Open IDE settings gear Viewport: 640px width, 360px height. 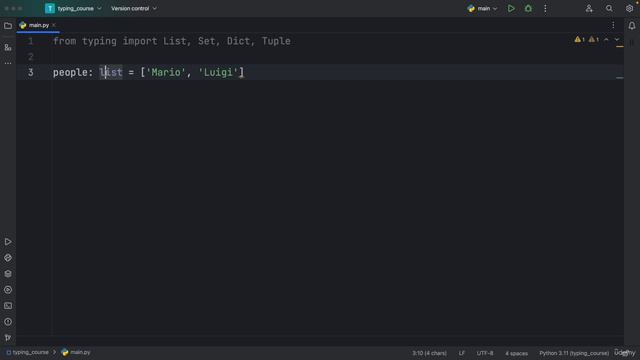click(629, 9)
